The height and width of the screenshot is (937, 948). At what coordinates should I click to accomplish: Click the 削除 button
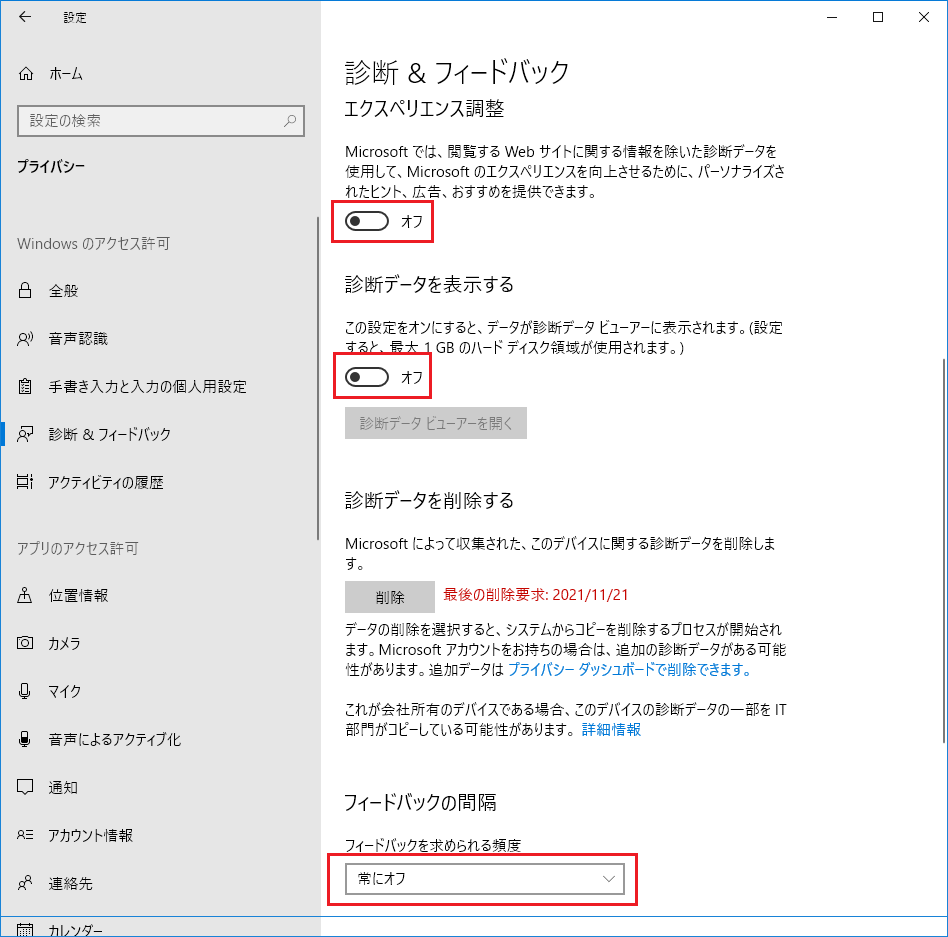(x=390, y=597)
